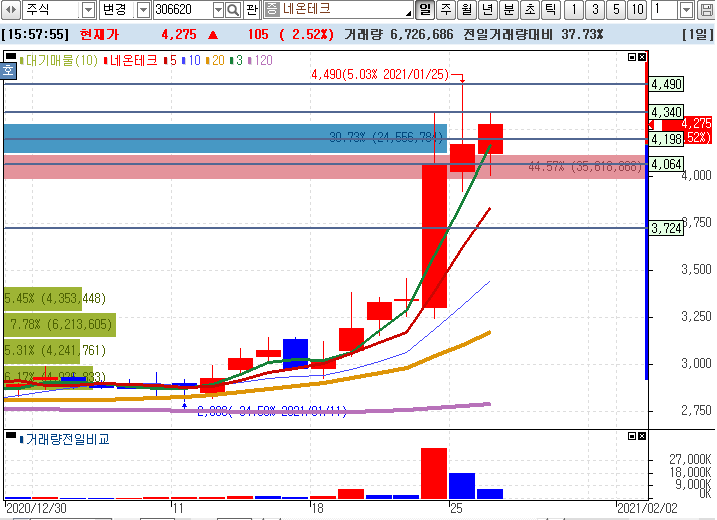Click the 호 order-book side tab
This screenshot has width=717, height=520.
coord(8,70)
